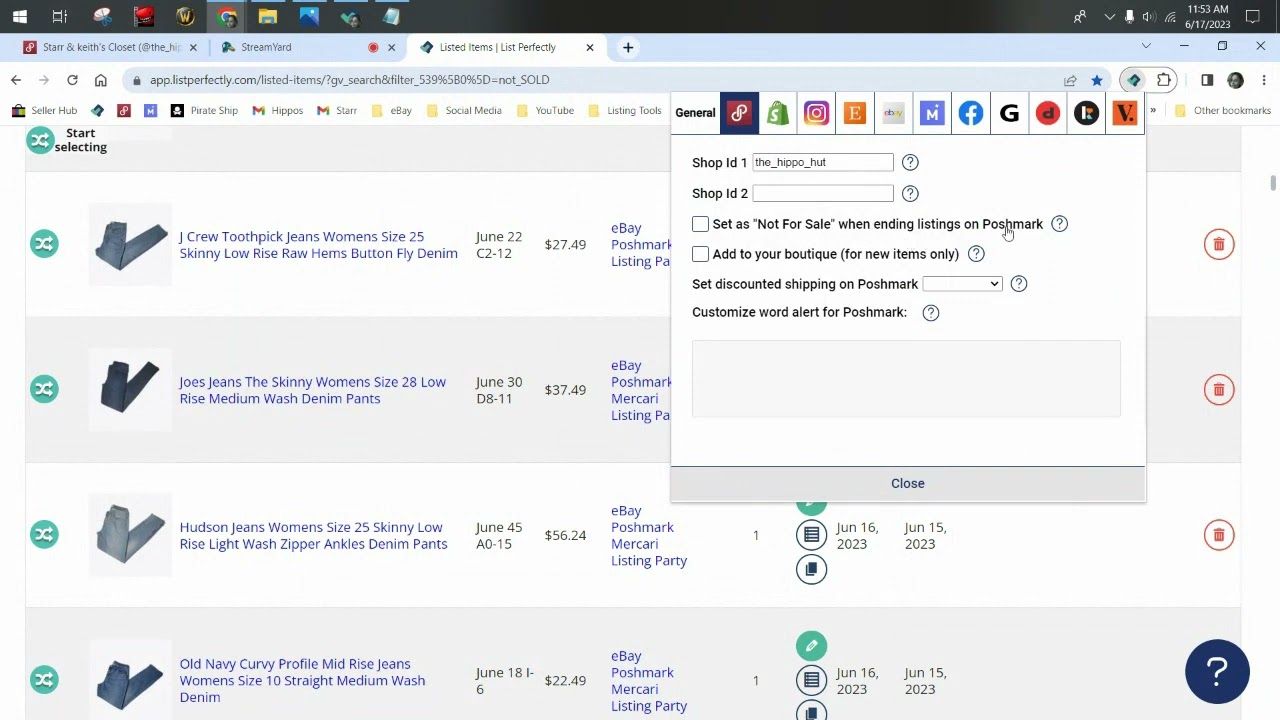The height and width of the screenshot is (720, 1280).
Task: Click the Shop Id 1 input field
Action: [x=822, y=162]
